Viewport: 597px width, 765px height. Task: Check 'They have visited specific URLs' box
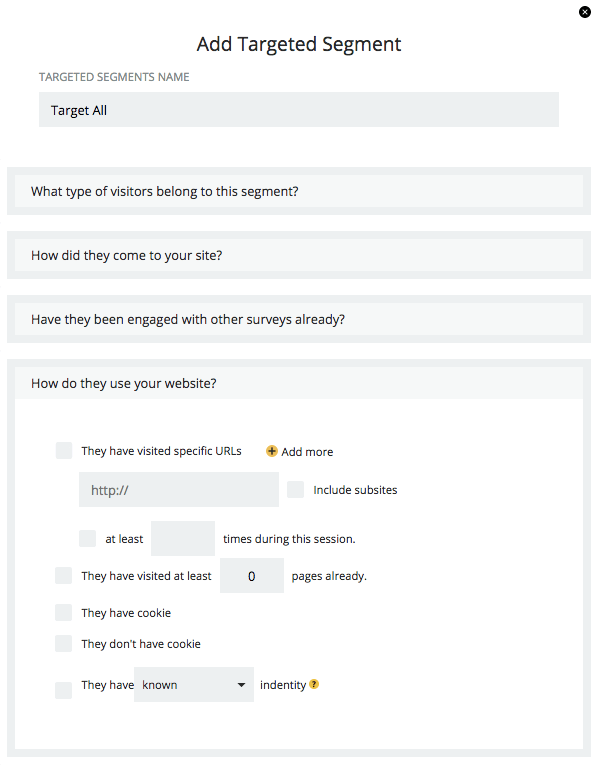click(x=64, y=450)
